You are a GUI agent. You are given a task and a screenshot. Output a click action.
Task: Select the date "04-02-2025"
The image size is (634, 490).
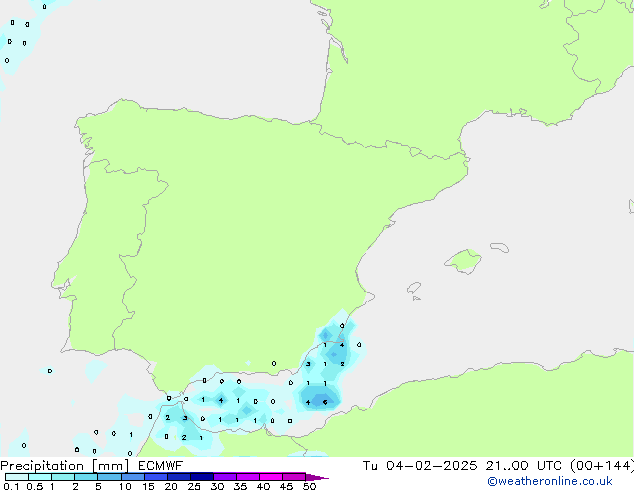[431, 466]
